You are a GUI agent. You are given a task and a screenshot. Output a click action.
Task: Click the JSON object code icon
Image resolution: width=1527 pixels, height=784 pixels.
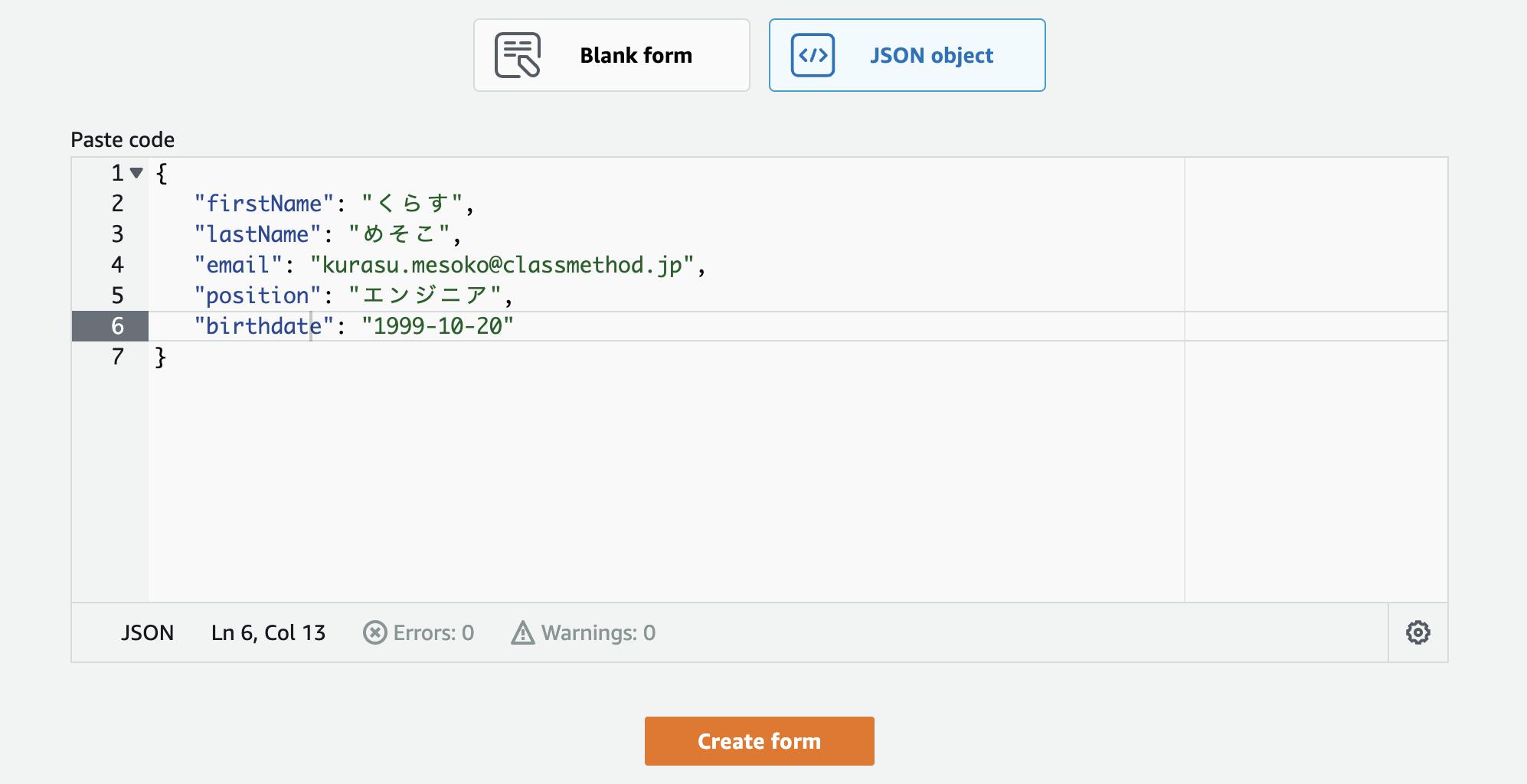point(813,54)
